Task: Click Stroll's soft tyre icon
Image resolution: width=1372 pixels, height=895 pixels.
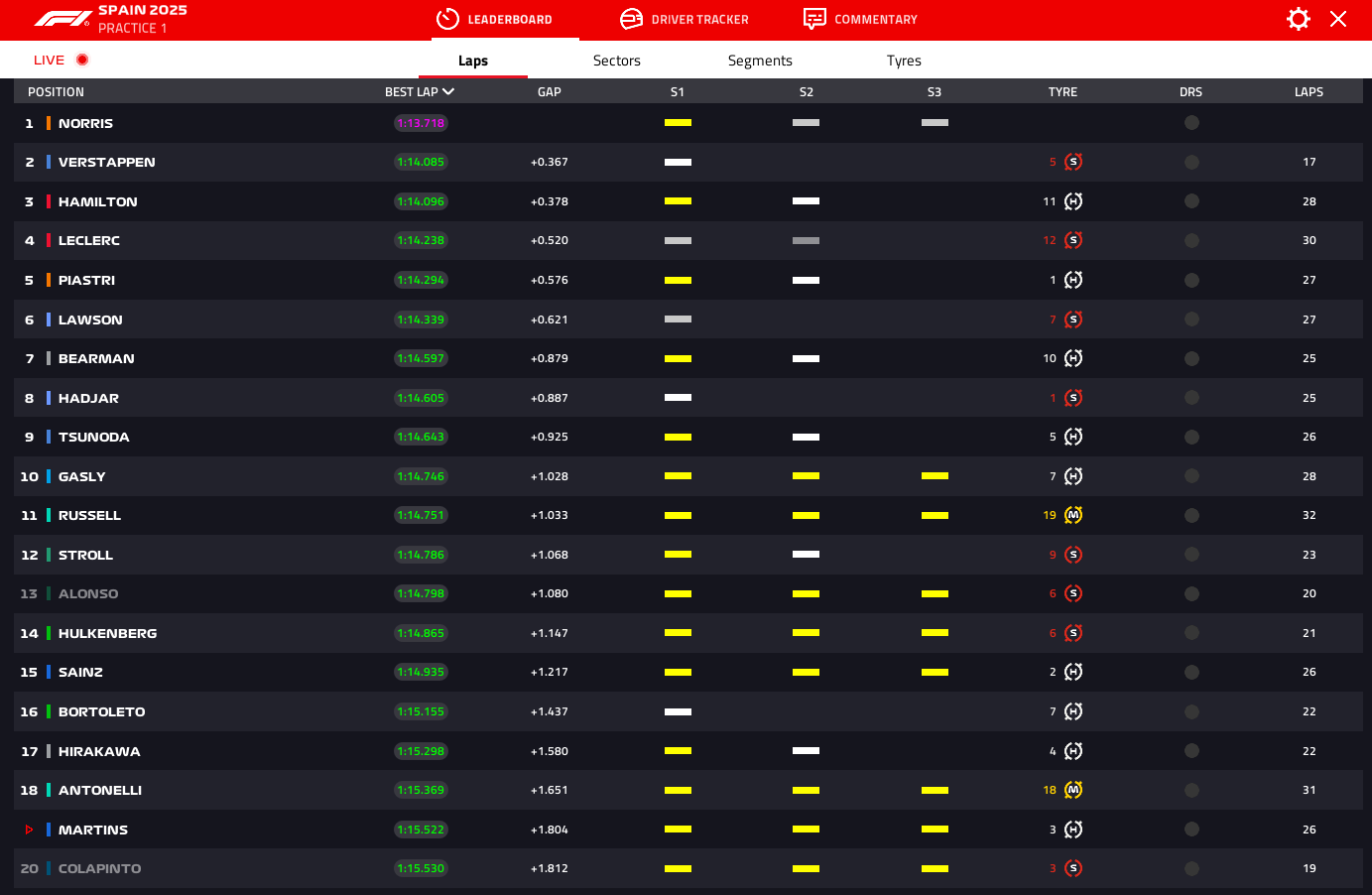Action: [1073, 555]
